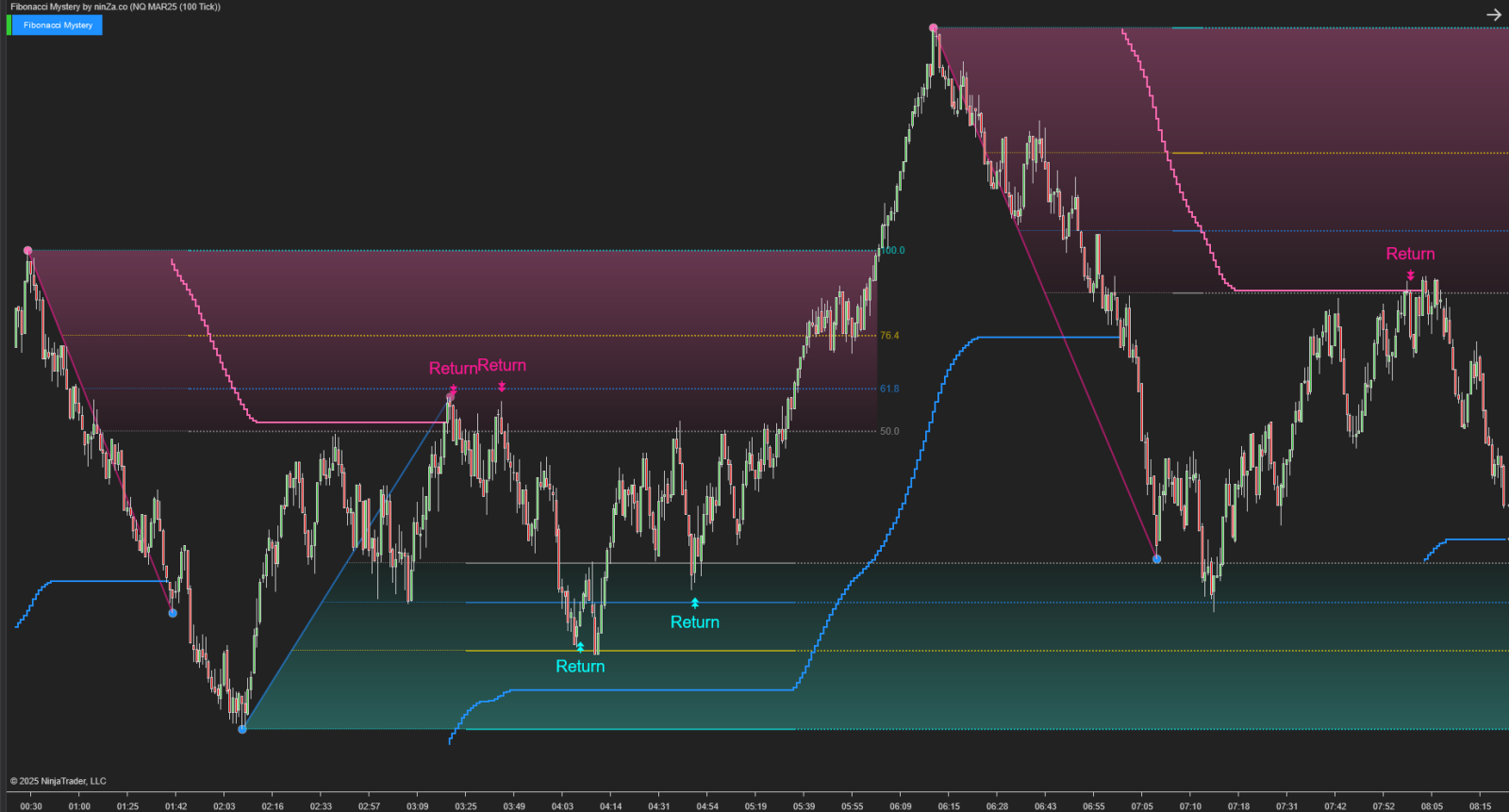Click the 02:03 time axis label
Image resolution: width=1509 pixels, height=812 pixels.
[224, 806]
